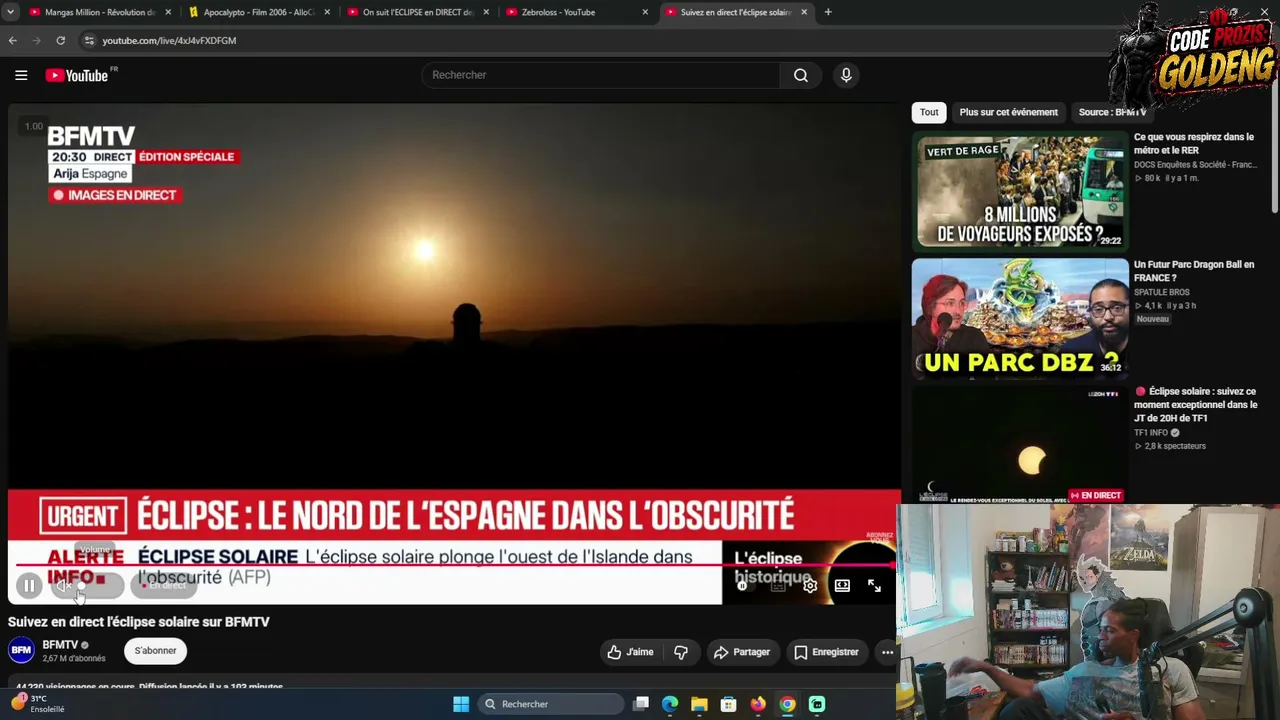Close the On suit l'ECLIPSE tab
This screenshot has width=1280, height=720.
click(486, 12)
